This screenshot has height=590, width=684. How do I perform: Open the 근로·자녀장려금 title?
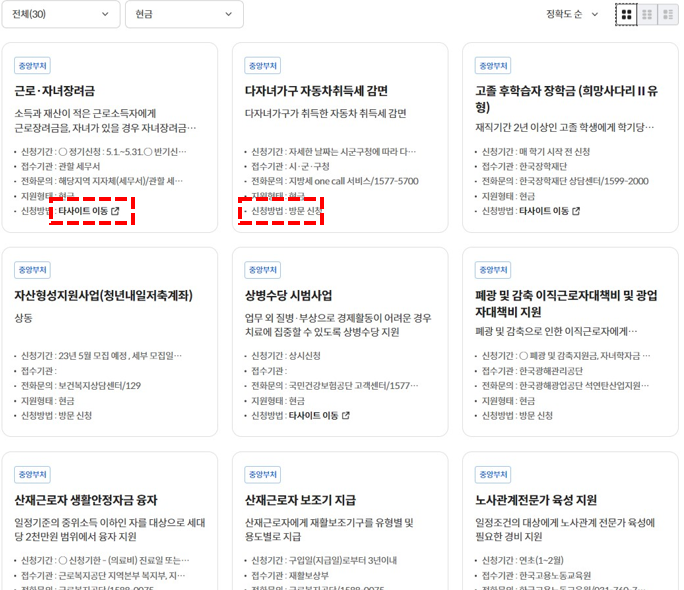pyautogui.click(x=55, y=91)
